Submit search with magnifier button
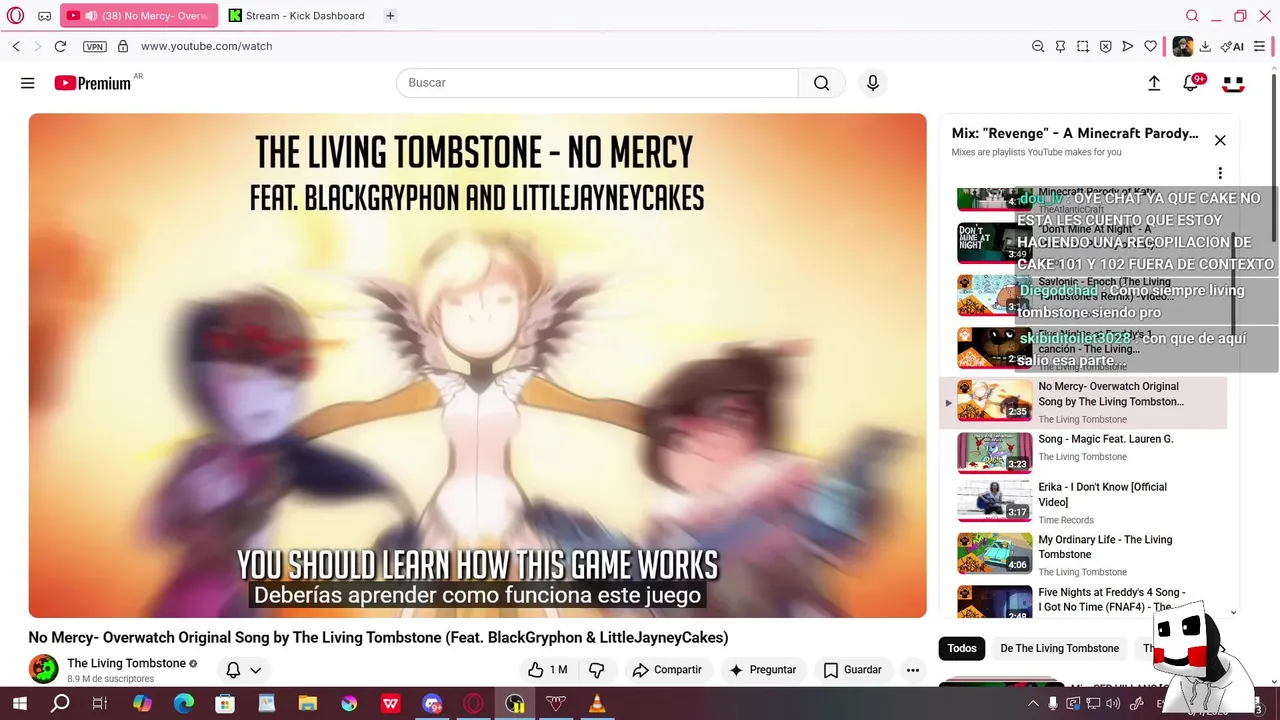Image resolution: width=1280 pixels, height=720 pixels. 822,83
